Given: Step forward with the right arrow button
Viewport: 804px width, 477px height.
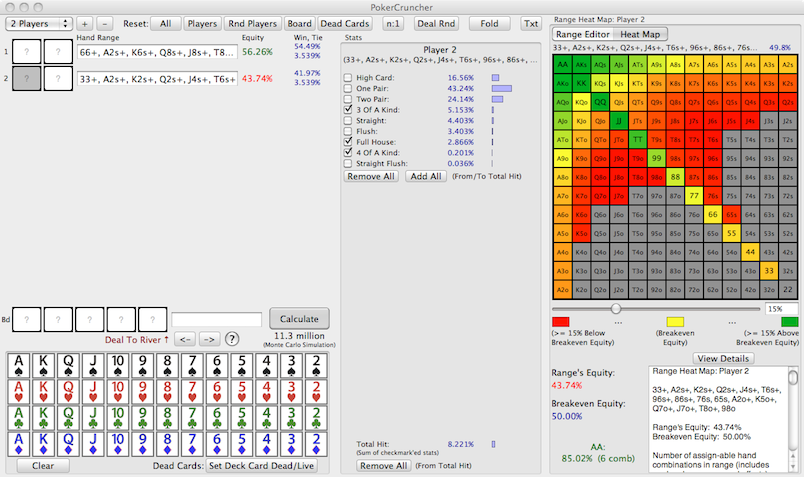Looking at the screenshot, I should coord(209,339).
